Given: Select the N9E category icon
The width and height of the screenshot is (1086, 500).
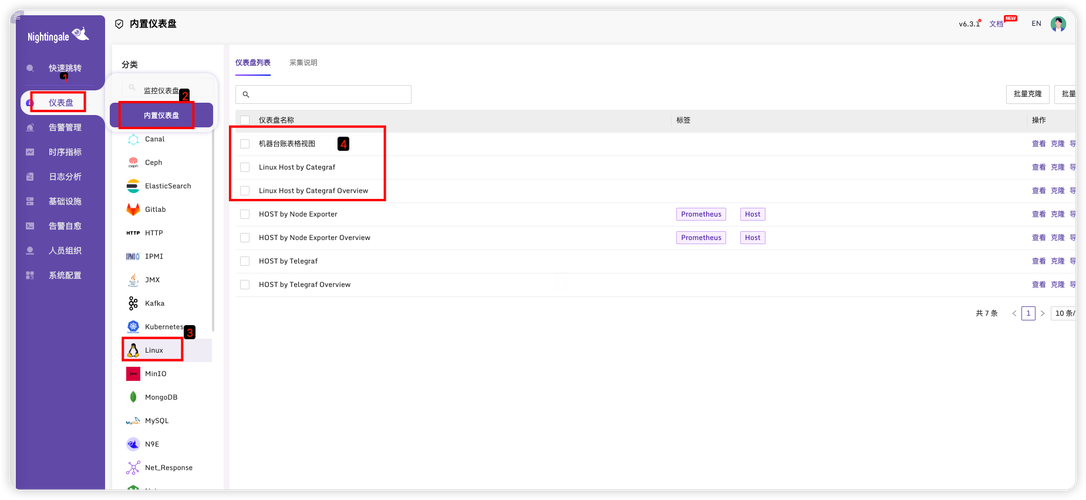Looking at the screenshot, I should coord(133,444).
